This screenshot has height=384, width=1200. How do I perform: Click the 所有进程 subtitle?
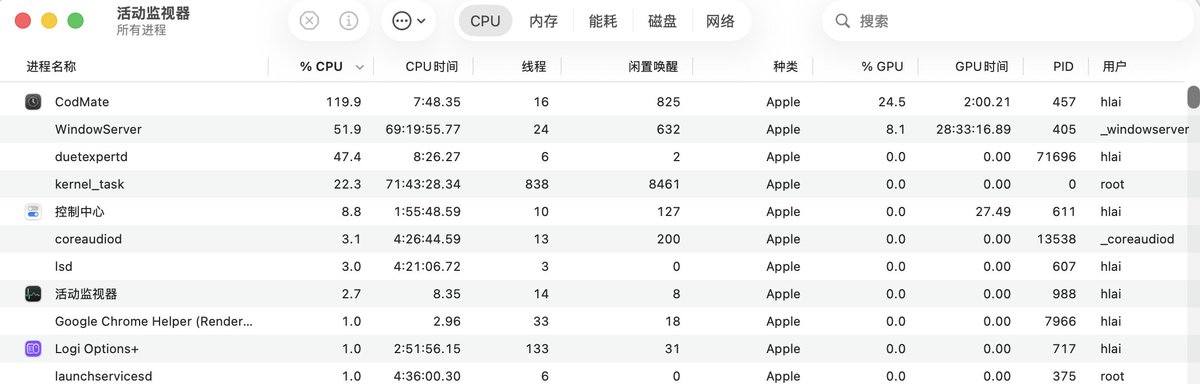pyautogui.click(x=141, y=30)
